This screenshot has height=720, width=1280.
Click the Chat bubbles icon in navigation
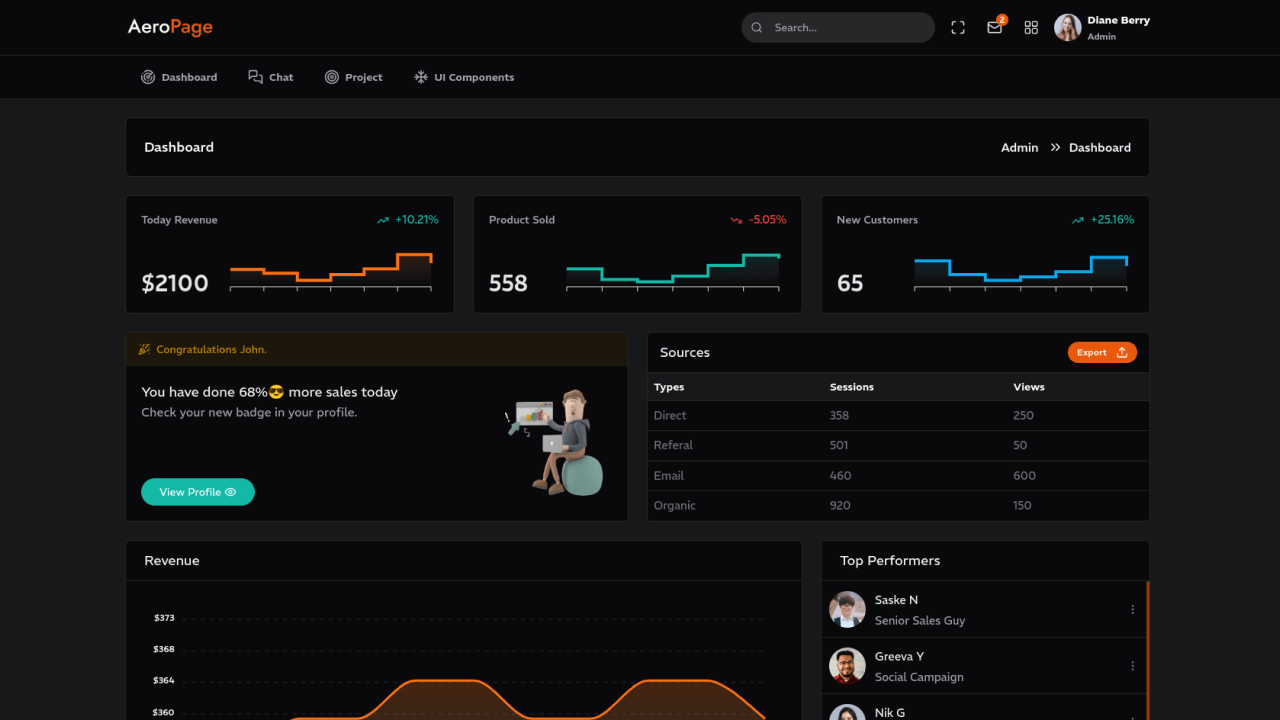click(256, 77)
